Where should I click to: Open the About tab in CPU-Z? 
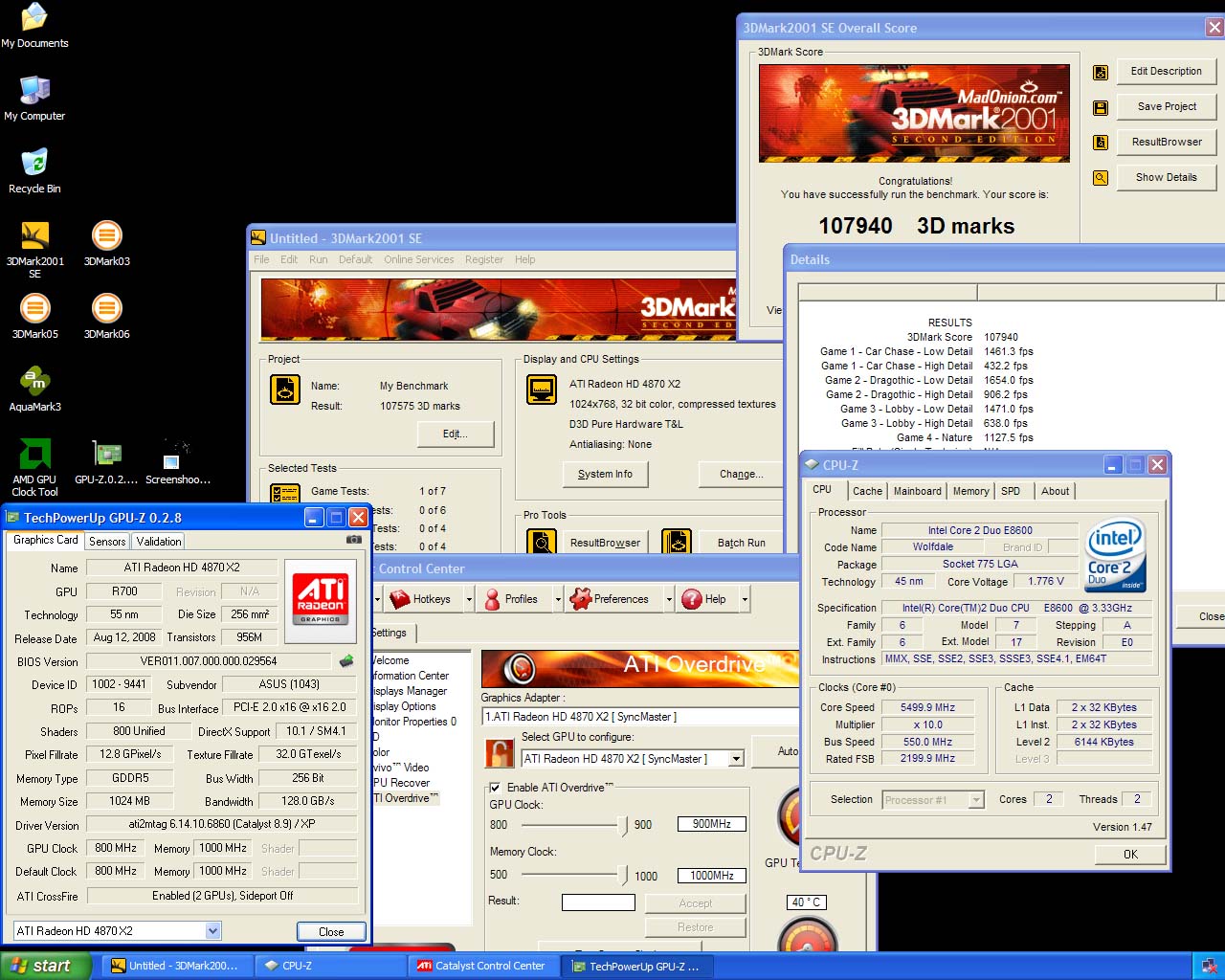pos(1056,491)
